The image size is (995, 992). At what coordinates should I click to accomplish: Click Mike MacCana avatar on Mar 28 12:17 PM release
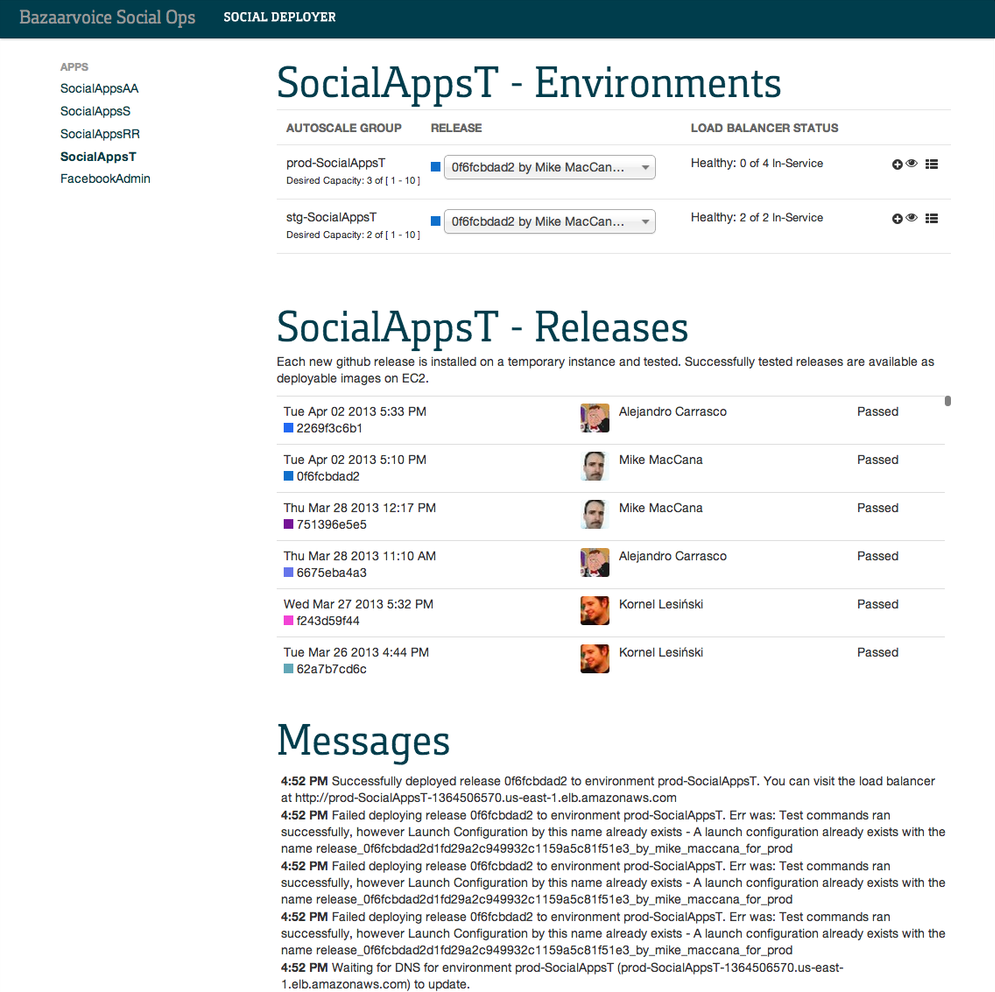(595, 515)
